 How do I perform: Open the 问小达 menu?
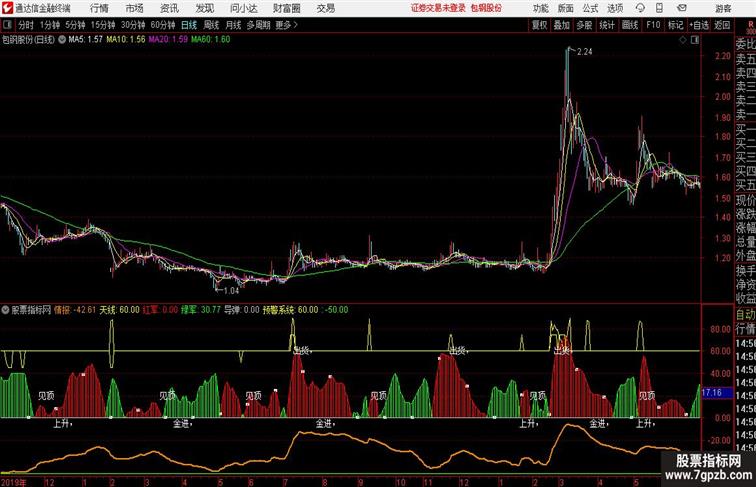click(x=243, y=8)
